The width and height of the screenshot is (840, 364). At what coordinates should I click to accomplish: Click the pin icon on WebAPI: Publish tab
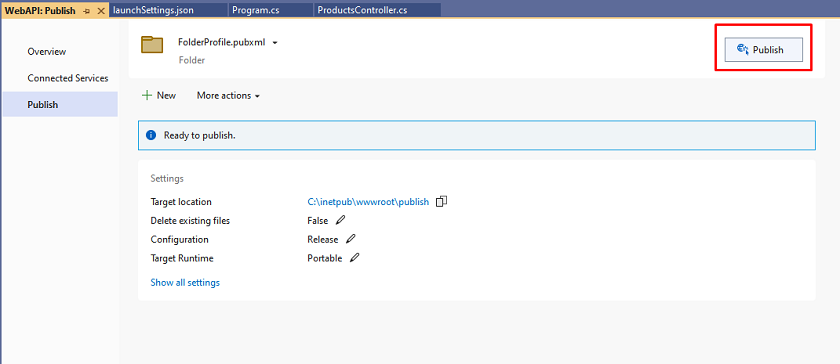[x=87, y=11]
